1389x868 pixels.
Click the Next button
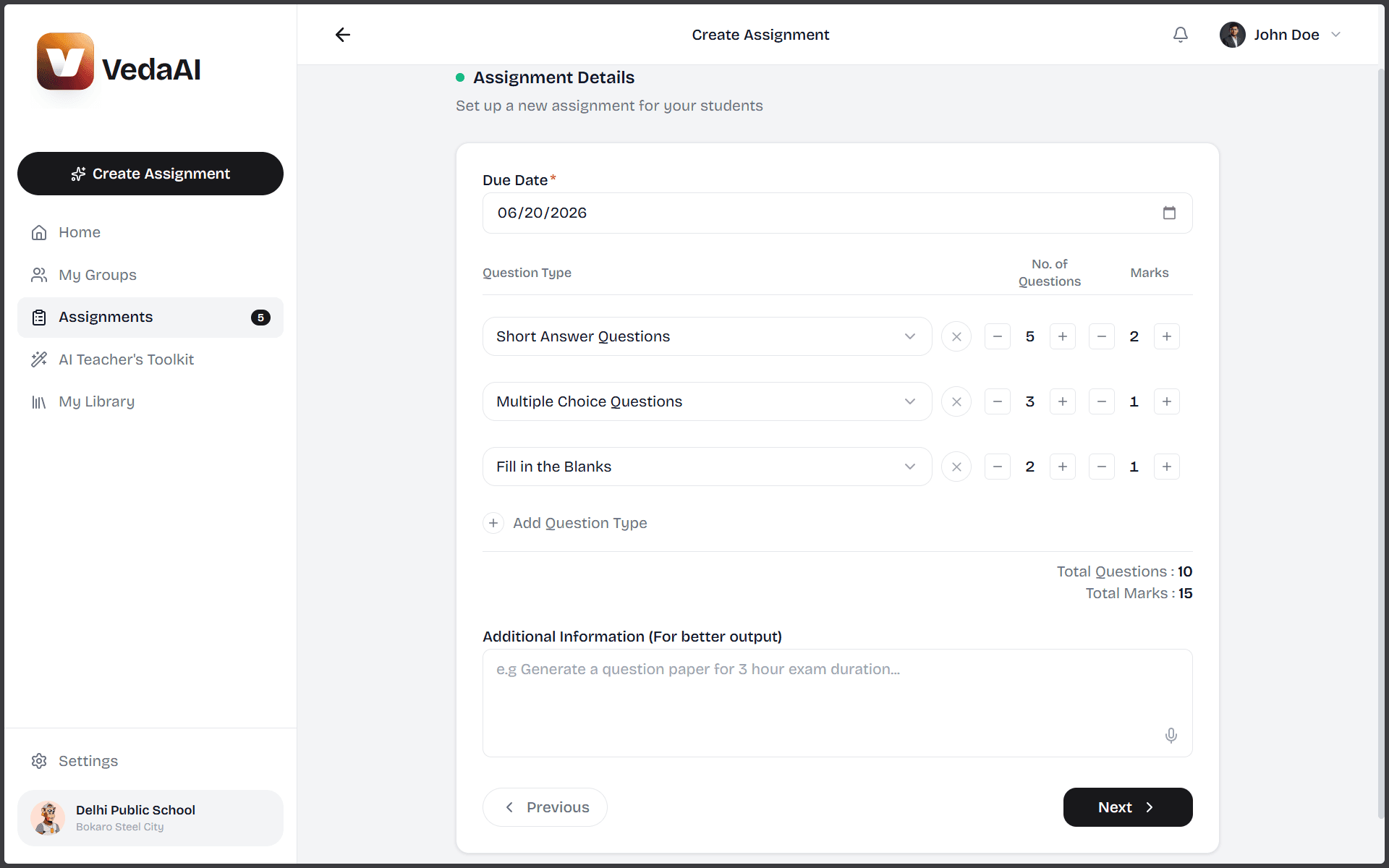pyautogui.click(x=1128, y=807)
